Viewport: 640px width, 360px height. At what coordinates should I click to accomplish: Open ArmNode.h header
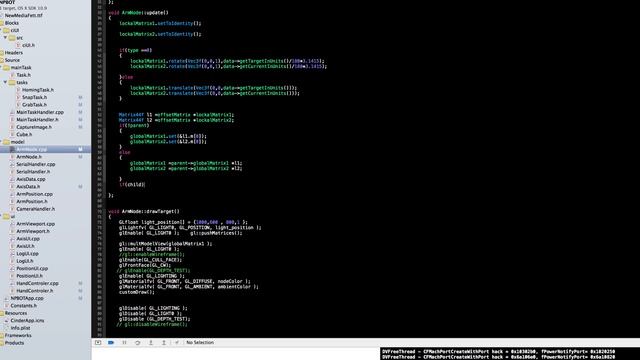(x=29, y=157)
